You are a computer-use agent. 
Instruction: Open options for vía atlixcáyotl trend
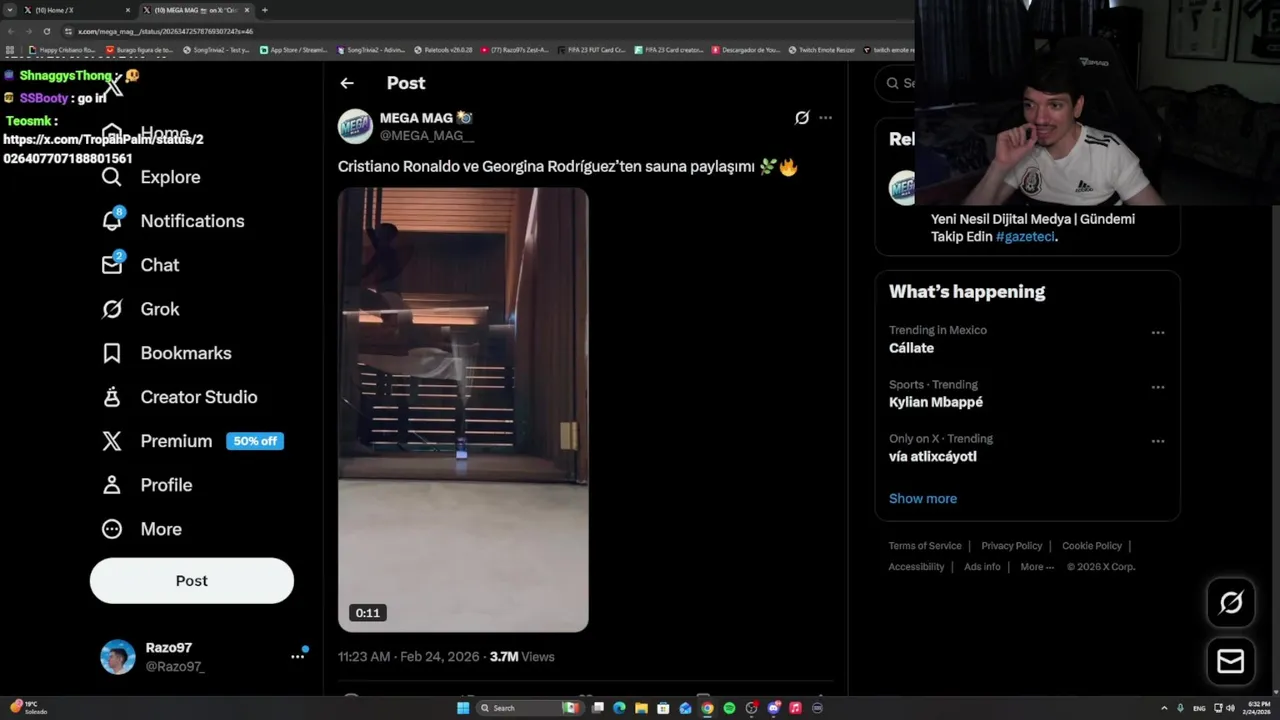(1158, 441)
